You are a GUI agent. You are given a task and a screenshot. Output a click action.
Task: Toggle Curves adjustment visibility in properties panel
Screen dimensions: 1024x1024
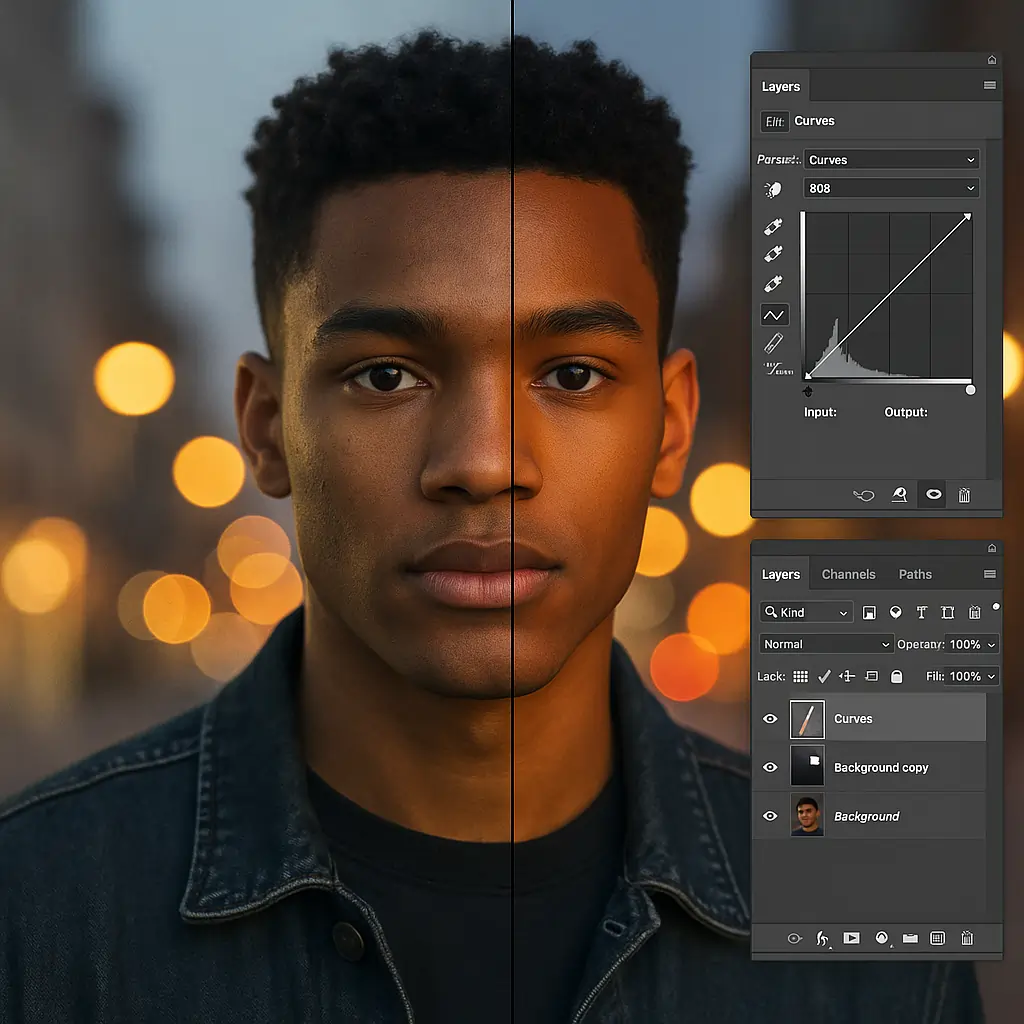(x=934, y=494)
